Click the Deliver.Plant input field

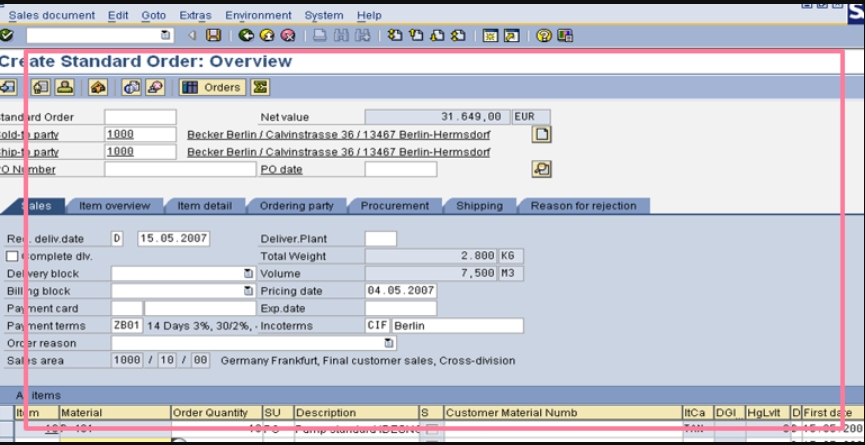click(380, 239)
